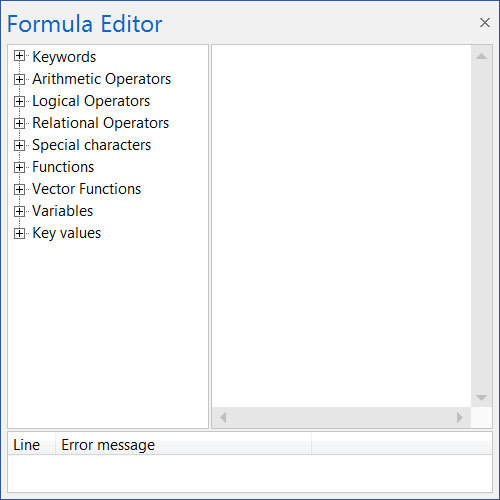The width and height of the screenshot is (500, 500).
Task: Expand the Relational Operators node
Action: tap(19, 123)
